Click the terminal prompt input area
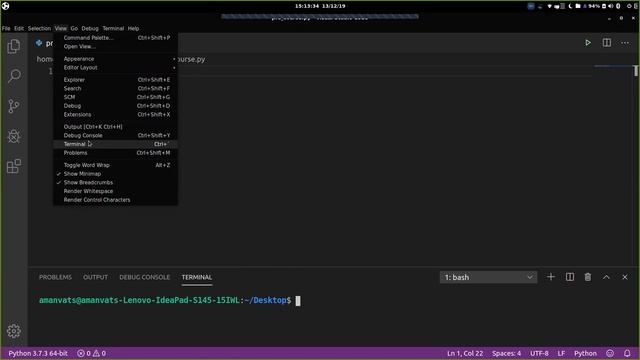Screen dimensions: 640x360 [x=298, y=301]
